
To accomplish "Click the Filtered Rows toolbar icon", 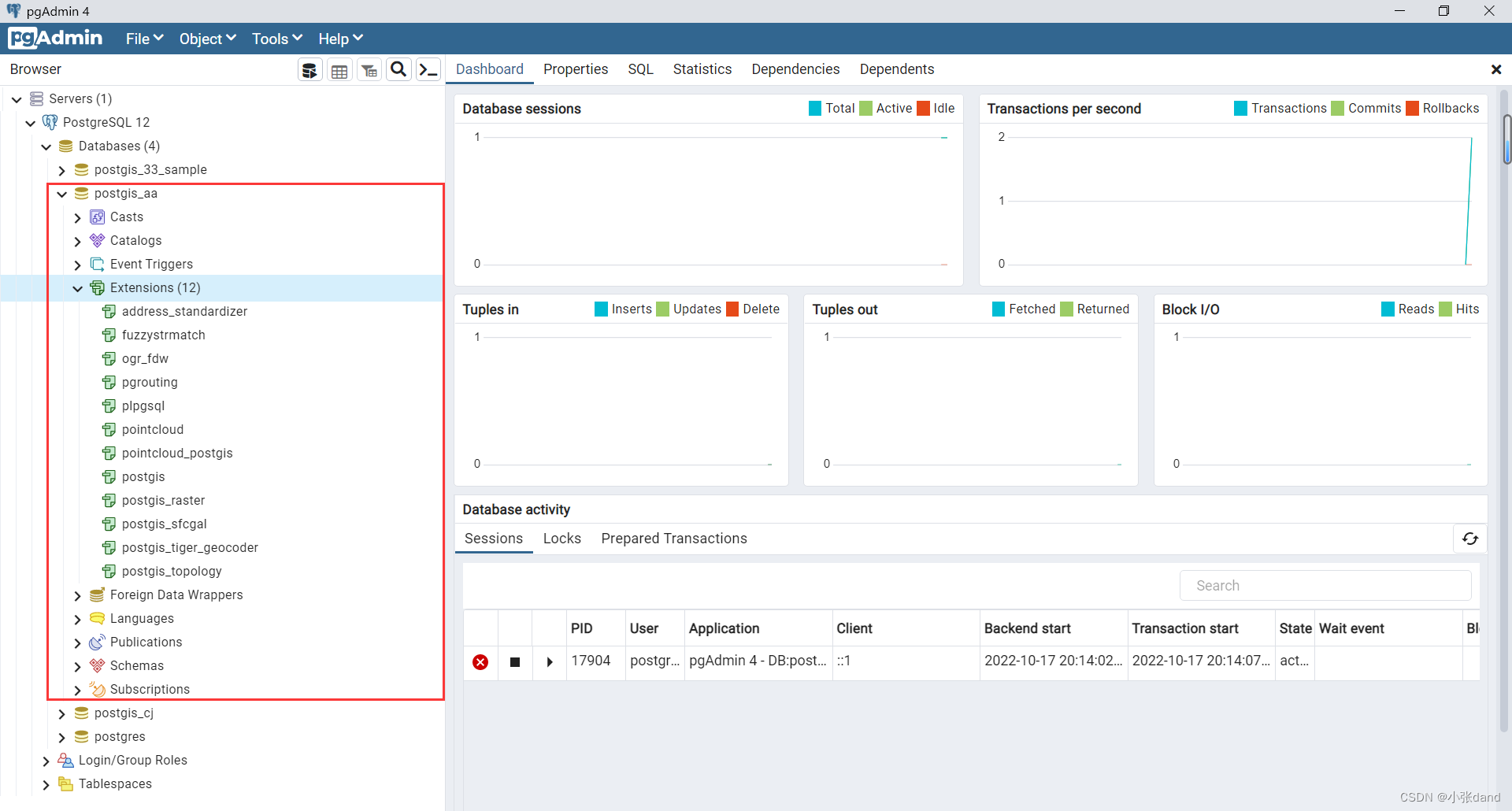I will 369,70.
